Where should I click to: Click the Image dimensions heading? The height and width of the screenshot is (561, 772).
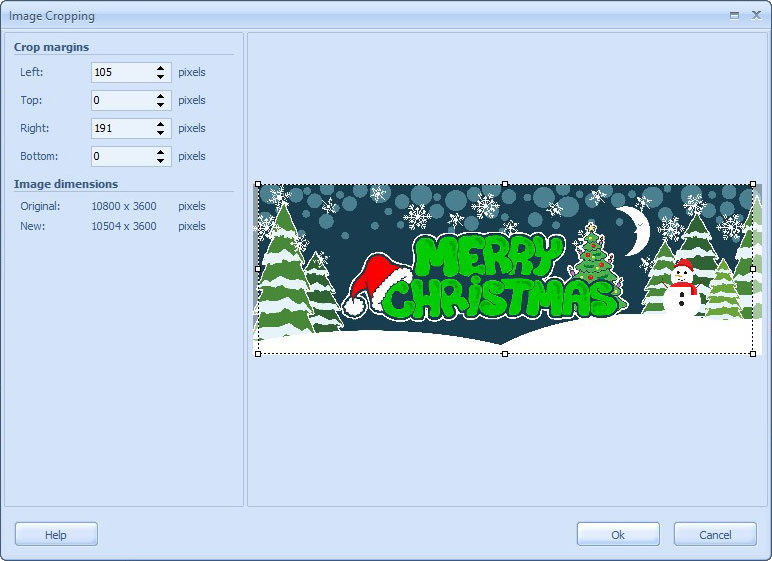point(66,184)
